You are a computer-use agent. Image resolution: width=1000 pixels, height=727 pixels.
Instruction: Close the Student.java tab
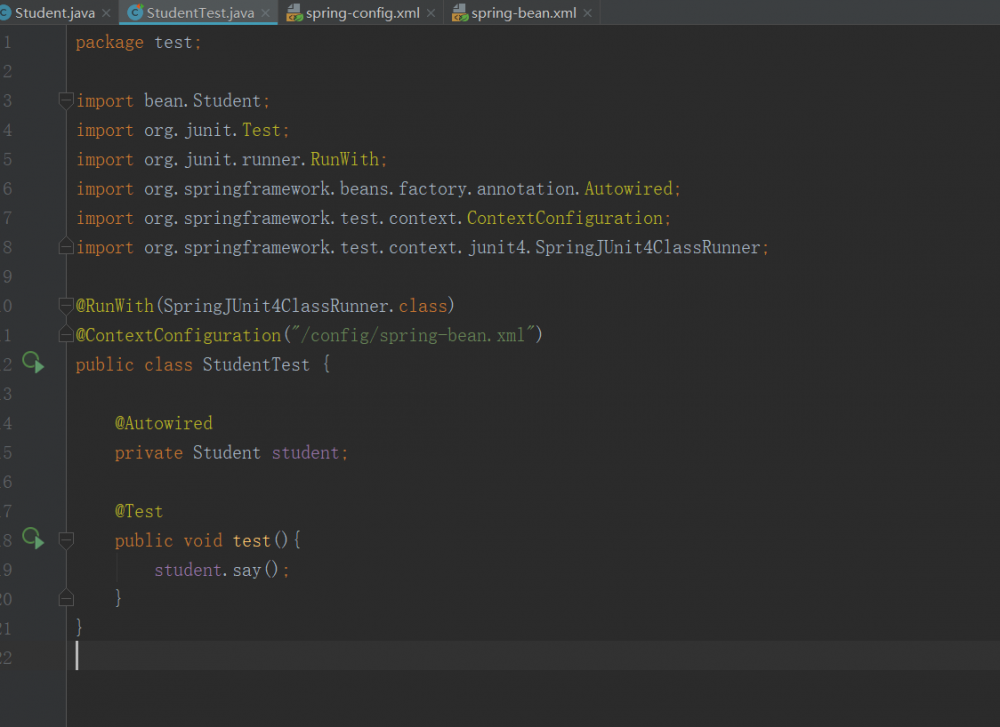pos(107,13)
